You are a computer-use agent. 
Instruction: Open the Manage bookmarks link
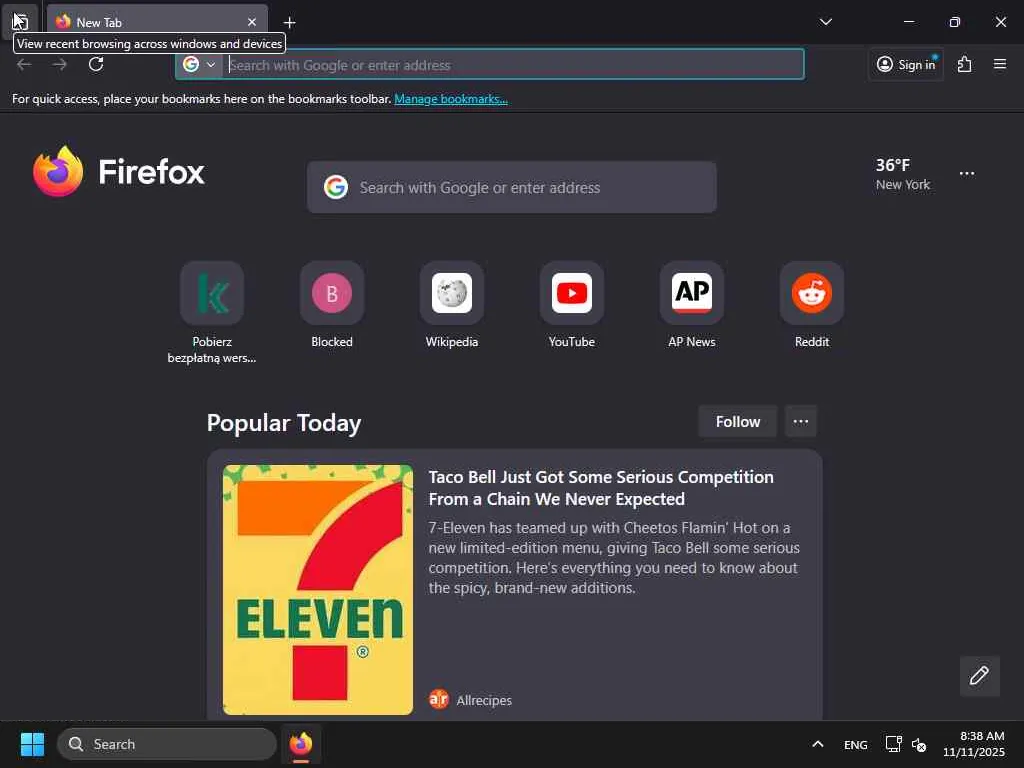point(451,99)
